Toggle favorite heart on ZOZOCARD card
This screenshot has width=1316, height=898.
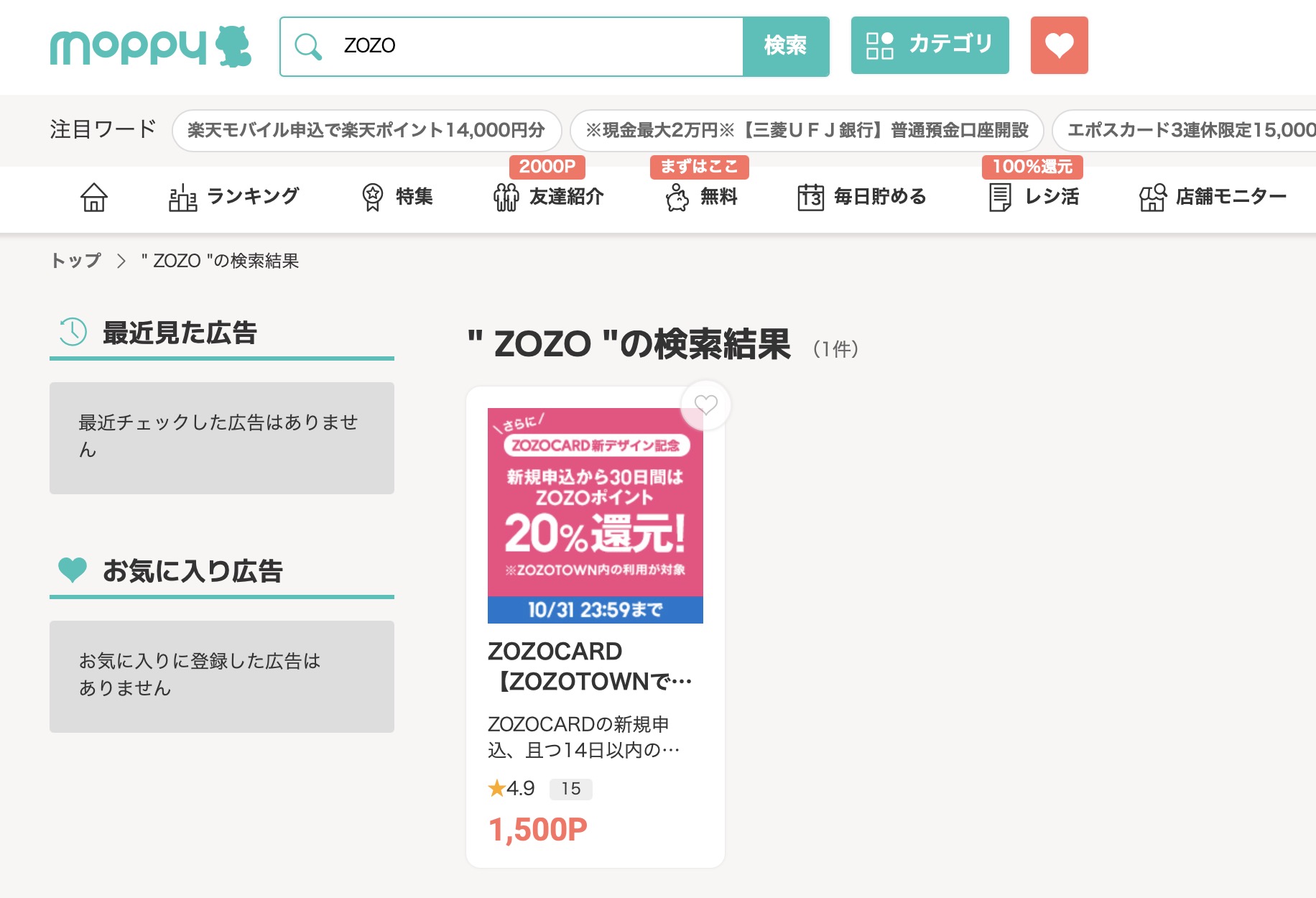[x=705, y=405]
